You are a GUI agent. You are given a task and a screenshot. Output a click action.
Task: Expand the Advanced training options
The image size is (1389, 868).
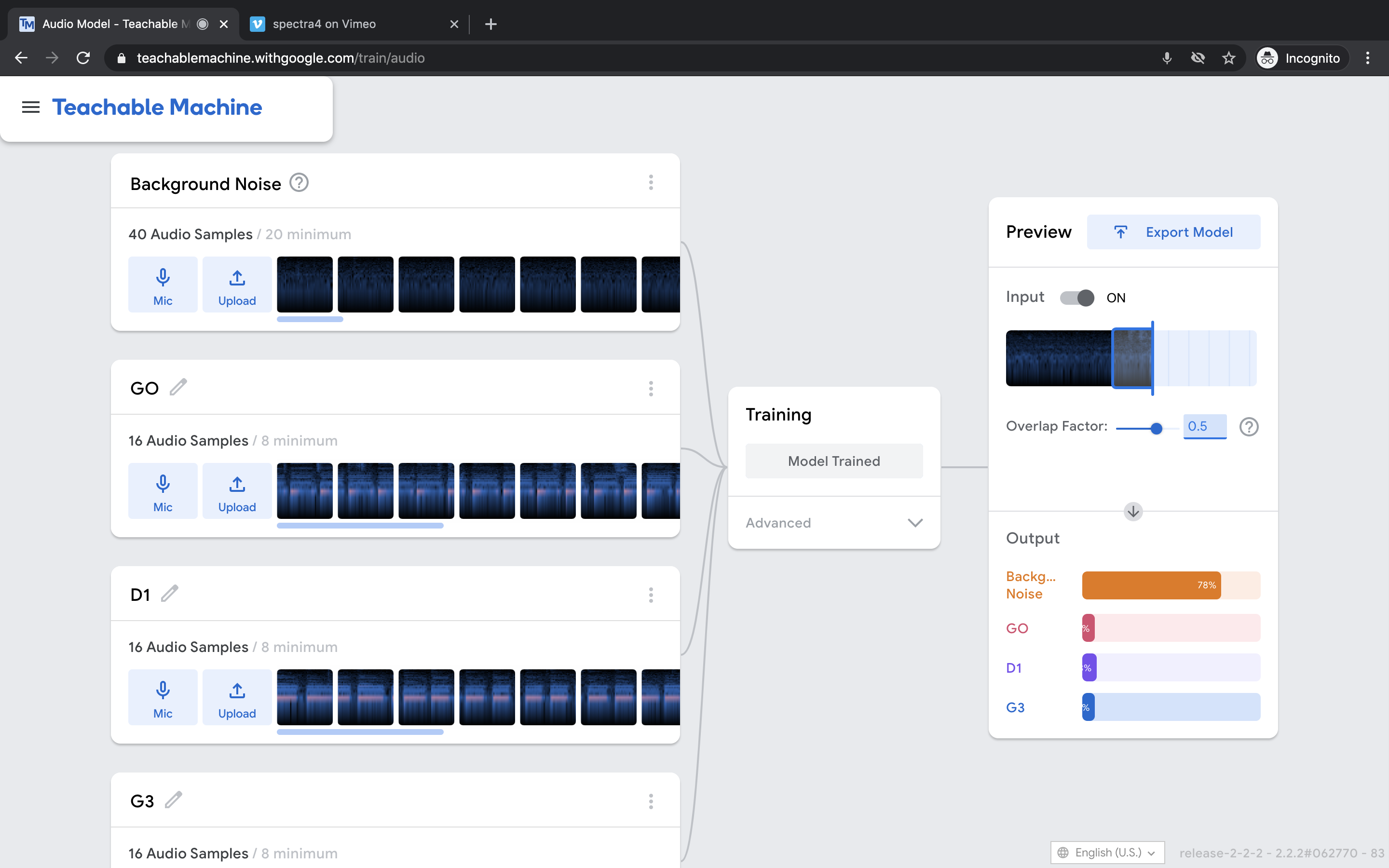pos(833,523)
